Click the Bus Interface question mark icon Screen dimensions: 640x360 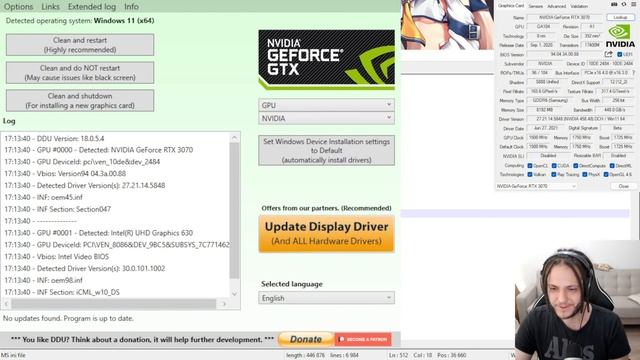click(x=633, y=73)
